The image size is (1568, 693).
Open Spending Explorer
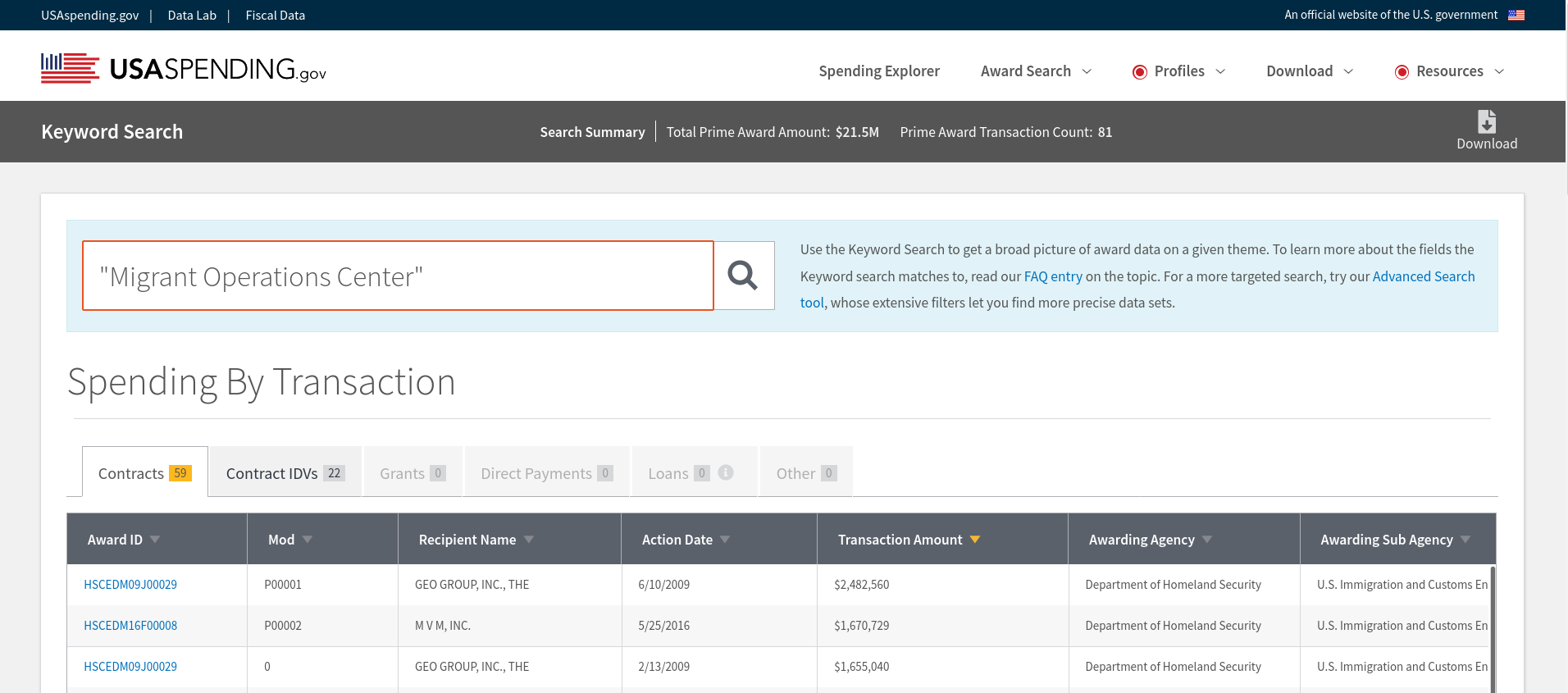pos(879,71)
